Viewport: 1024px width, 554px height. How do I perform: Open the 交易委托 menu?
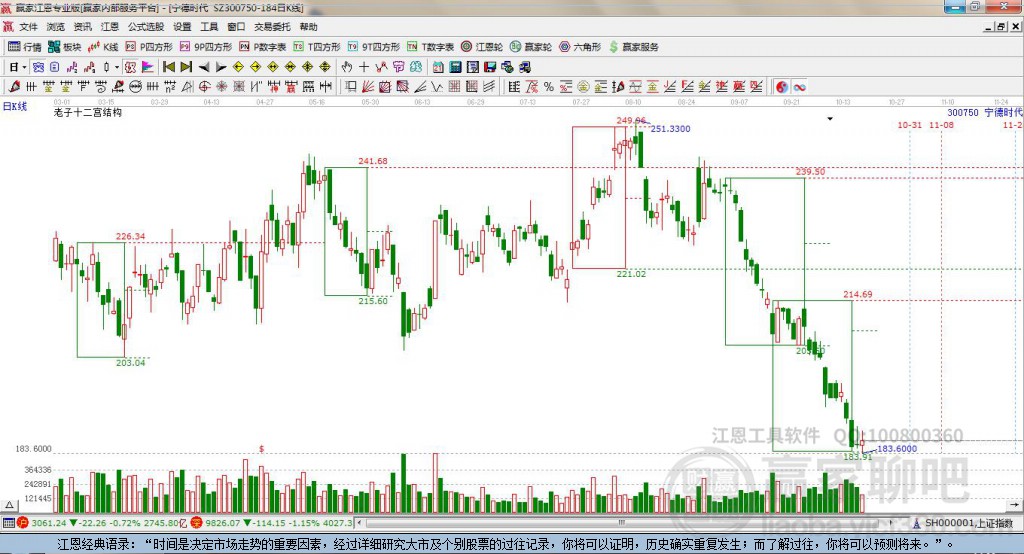click(272, 27)
